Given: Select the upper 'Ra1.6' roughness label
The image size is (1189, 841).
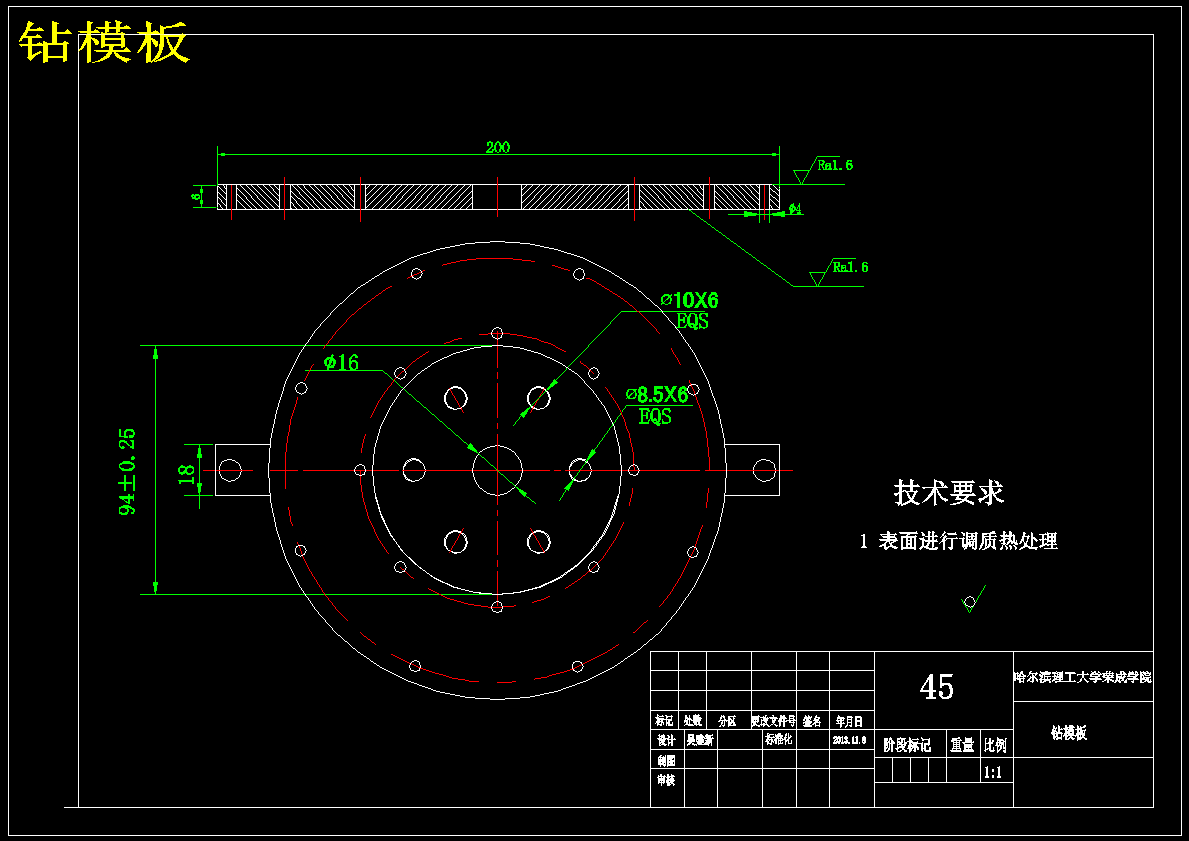Looking at the screenshot, I should pos(835,165).
